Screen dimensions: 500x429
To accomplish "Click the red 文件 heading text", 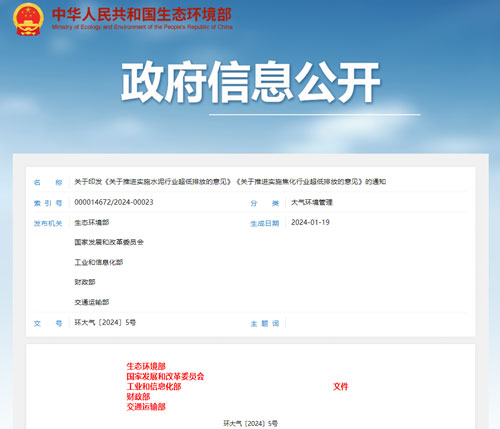I will coord(341,386).
